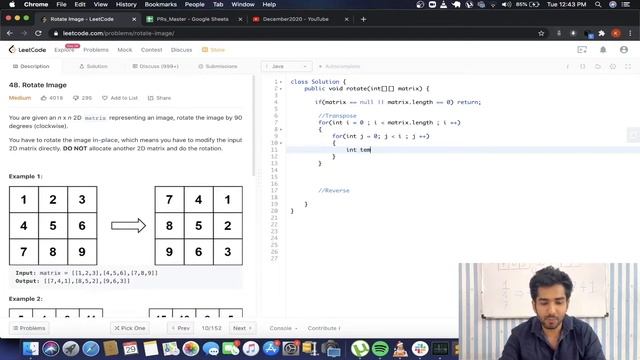Reload the page

(x=38, y=33)
